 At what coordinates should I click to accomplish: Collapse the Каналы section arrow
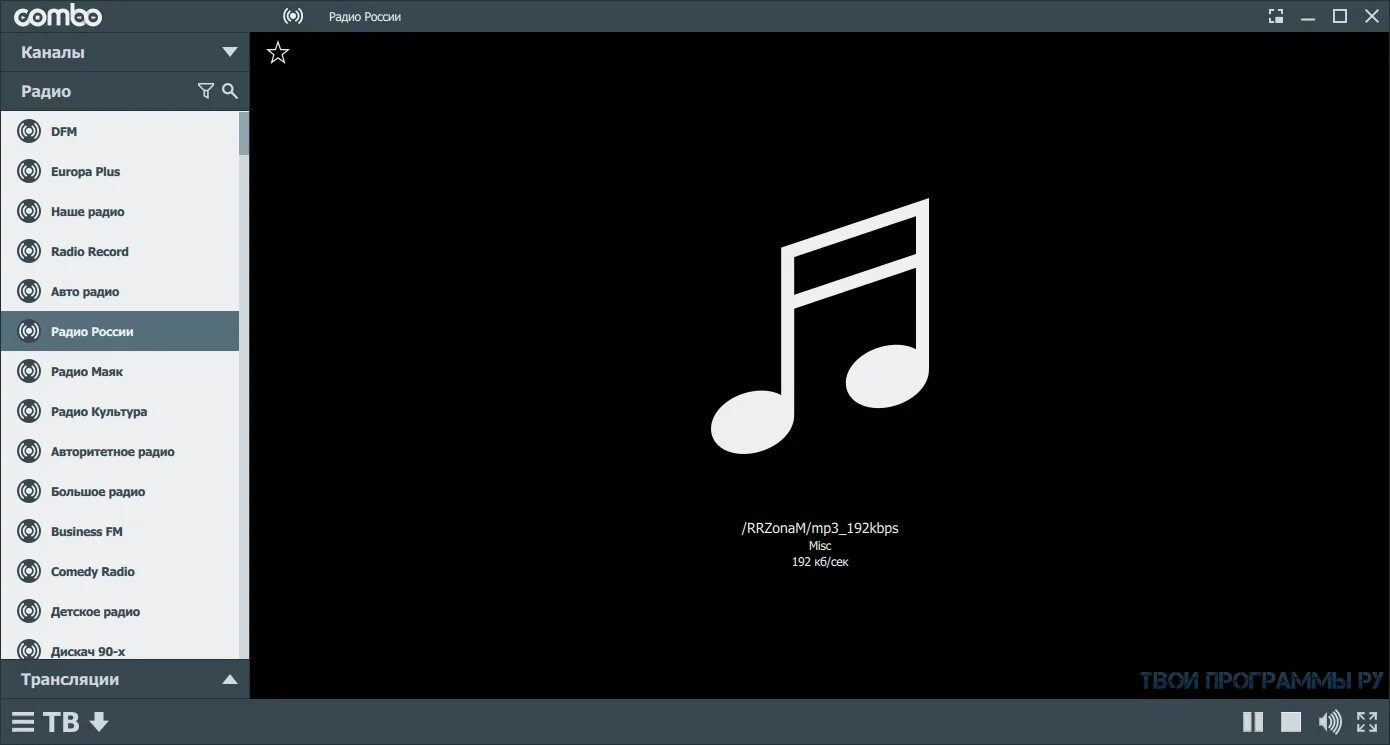click(x=230, y=52)
